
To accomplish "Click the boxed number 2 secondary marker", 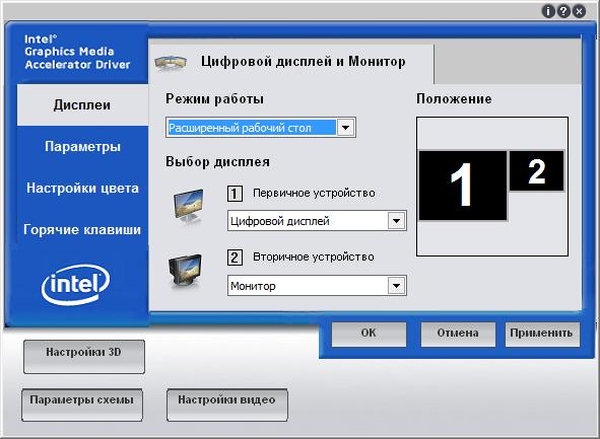I will [x=235, y=258].
